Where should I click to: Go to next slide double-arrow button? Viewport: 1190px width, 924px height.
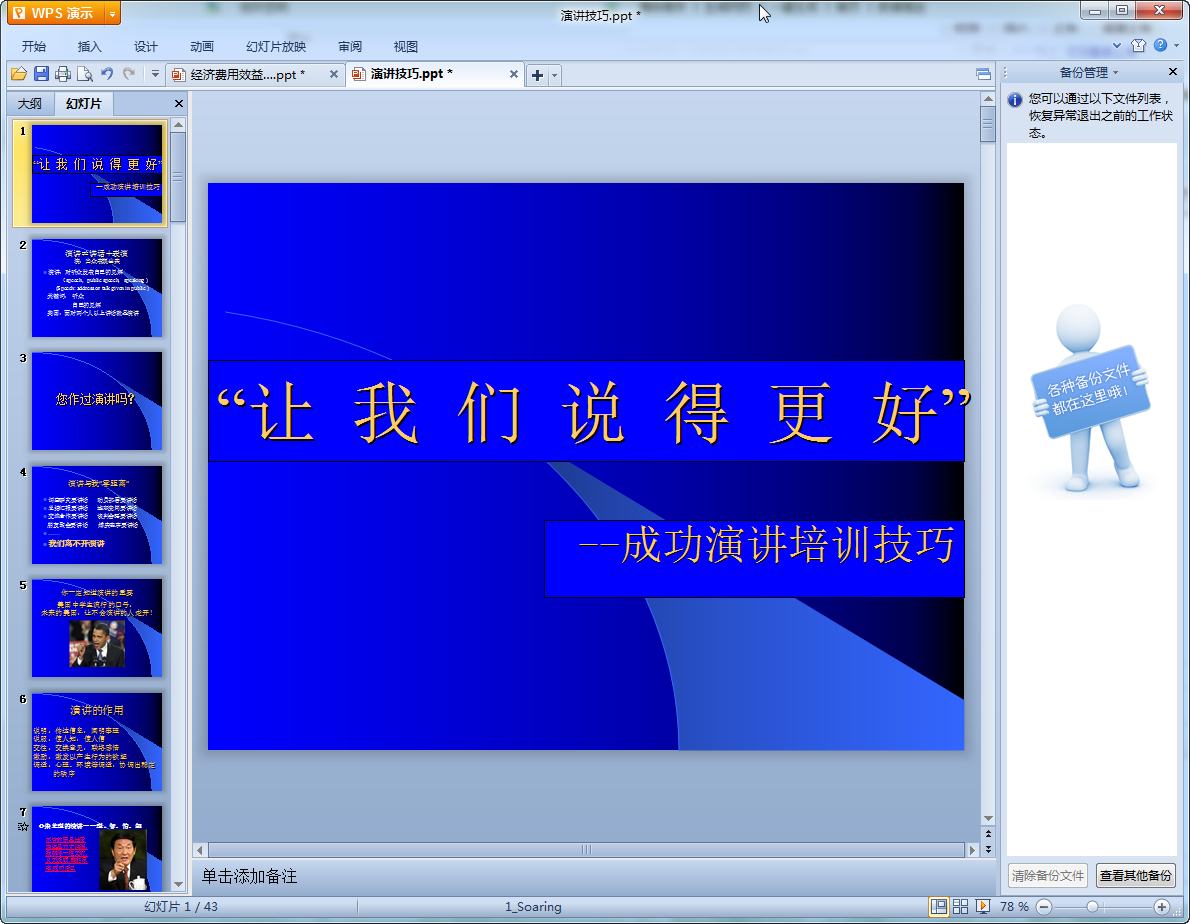[988, 849]
